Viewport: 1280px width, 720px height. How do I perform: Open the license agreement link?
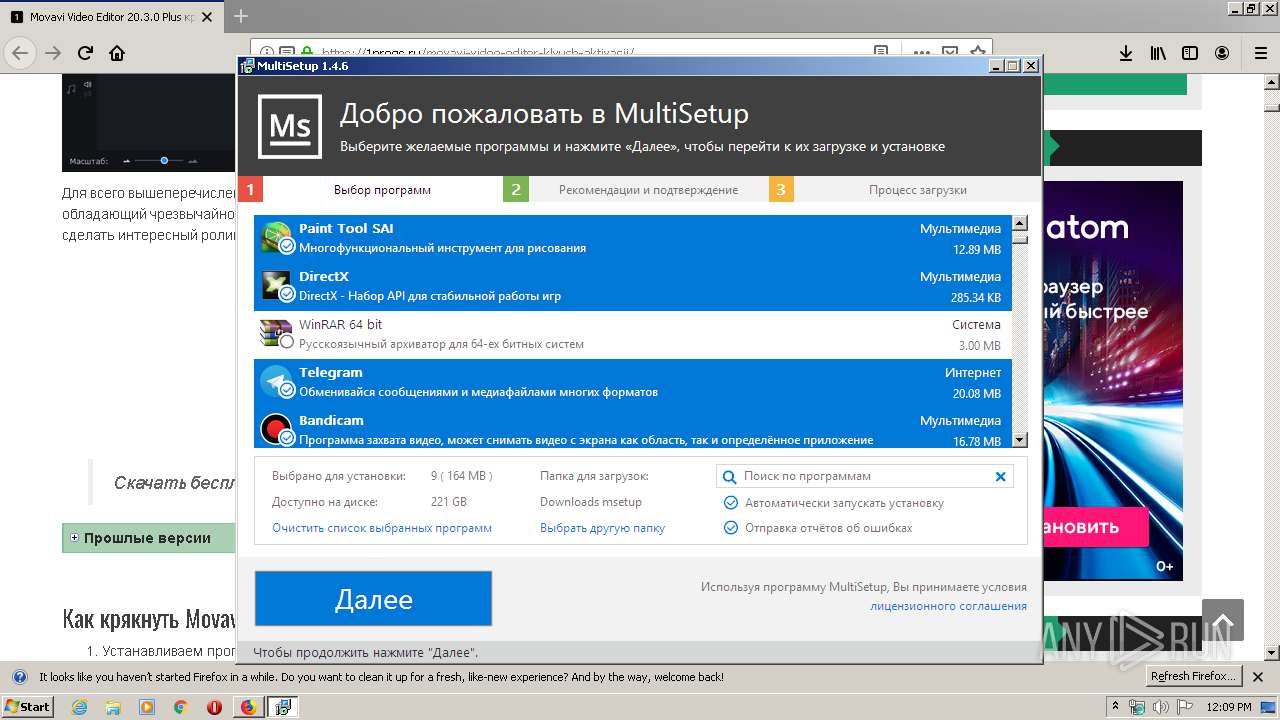pyautogui.click(x=948, y=606)
